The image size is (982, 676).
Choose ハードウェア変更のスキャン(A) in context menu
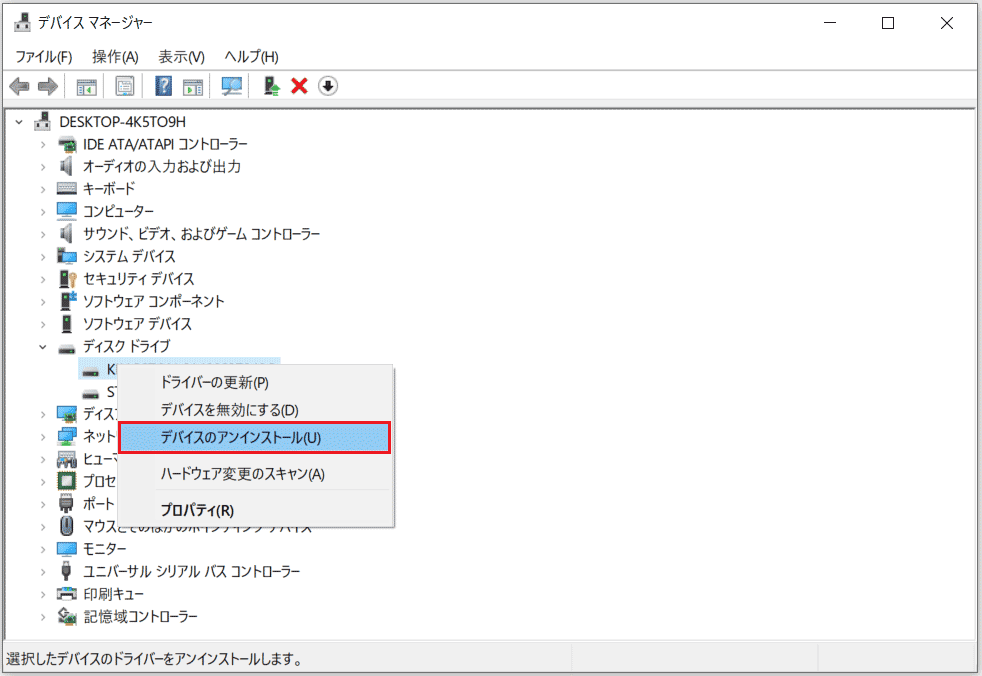[256, 474]
